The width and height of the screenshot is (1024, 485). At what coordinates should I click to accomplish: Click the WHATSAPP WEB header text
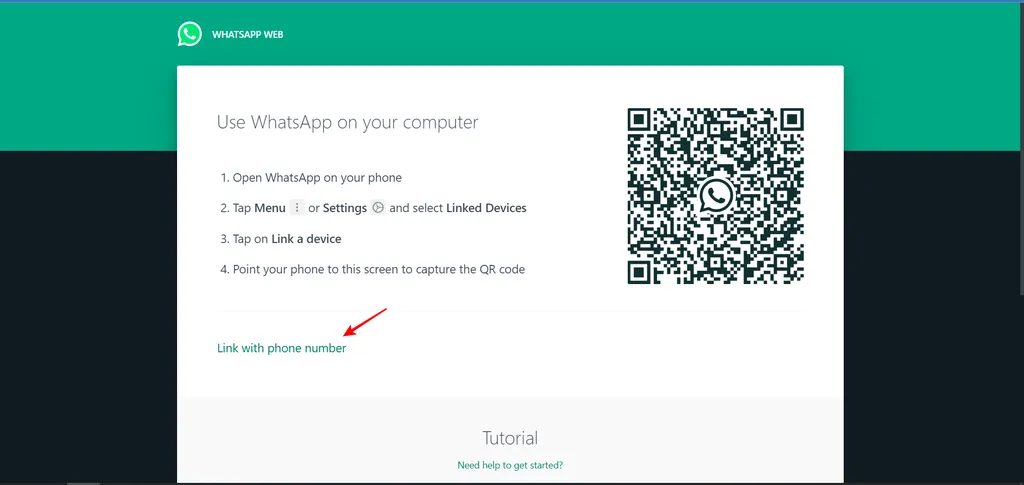(x=248, y=35)
